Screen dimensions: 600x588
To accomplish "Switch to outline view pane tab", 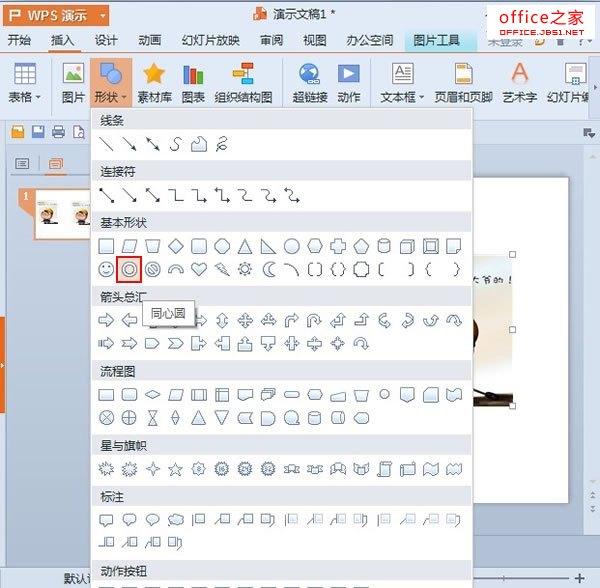I will 22,164.
